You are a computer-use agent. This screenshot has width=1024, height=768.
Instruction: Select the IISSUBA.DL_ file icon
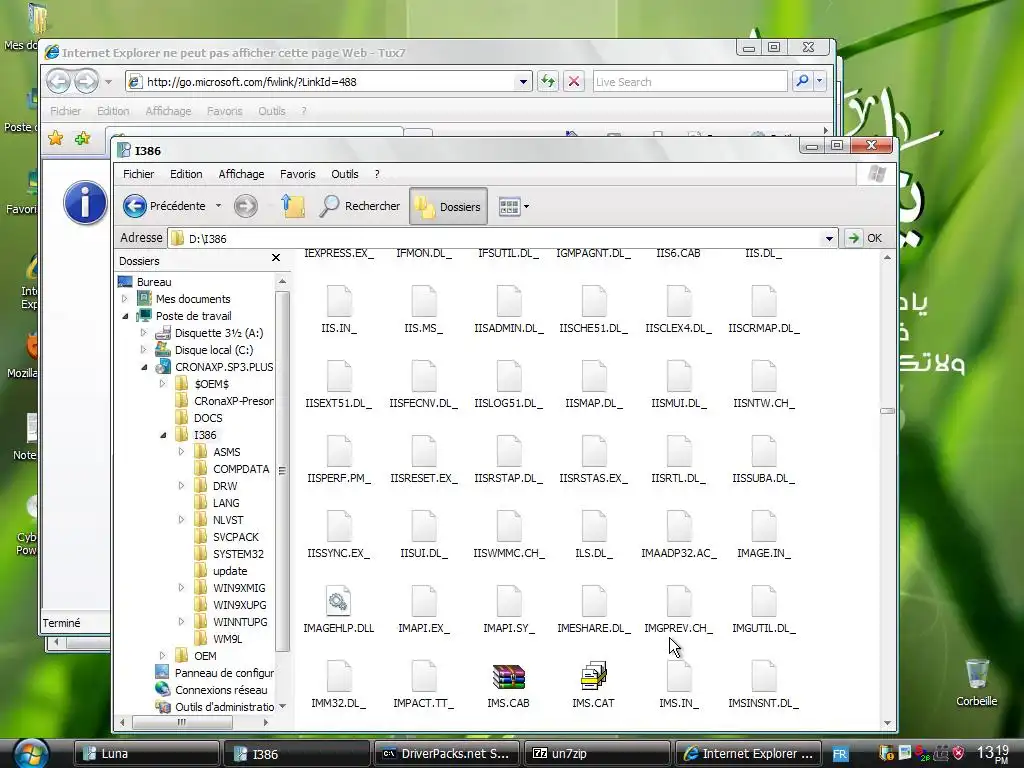(x=763, y=451)
